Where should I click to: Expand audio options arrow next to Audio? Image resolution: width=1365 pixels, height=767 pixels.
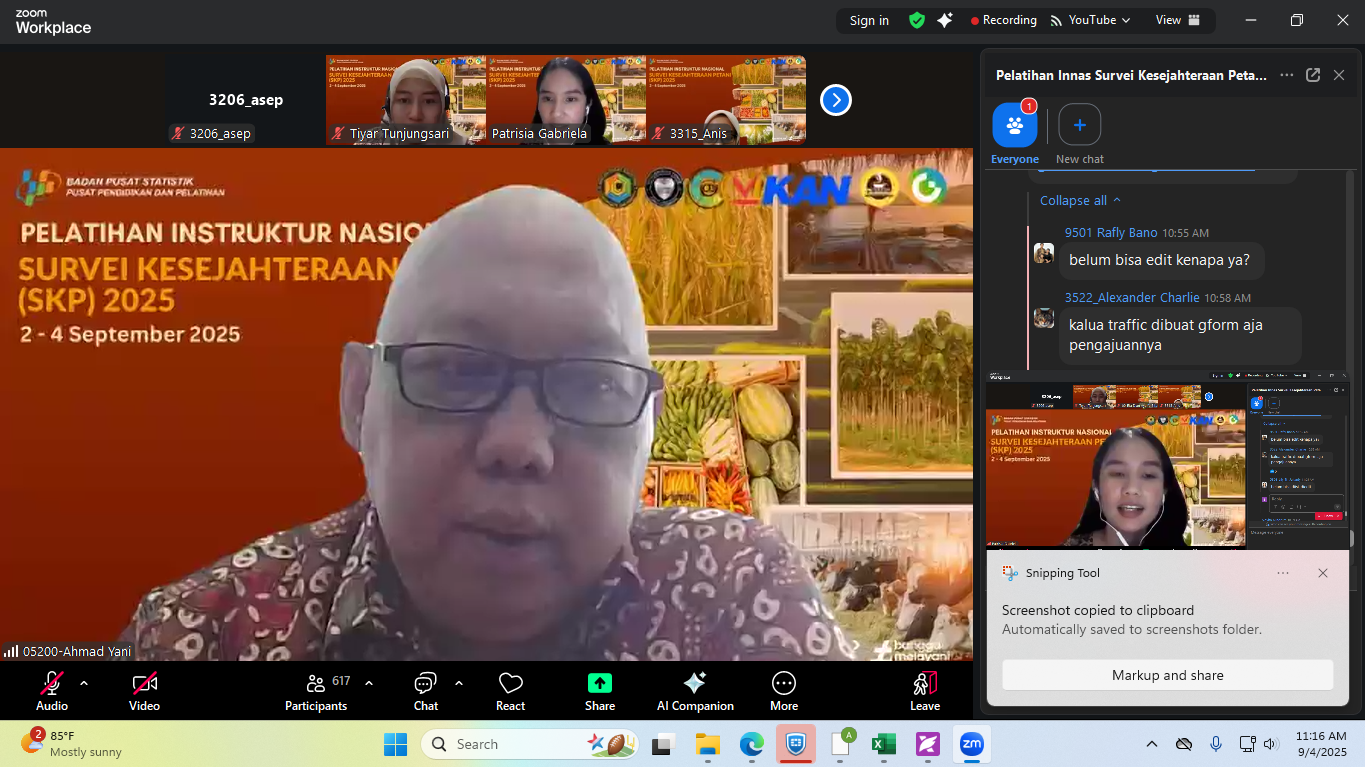click(x=84, y=683)
